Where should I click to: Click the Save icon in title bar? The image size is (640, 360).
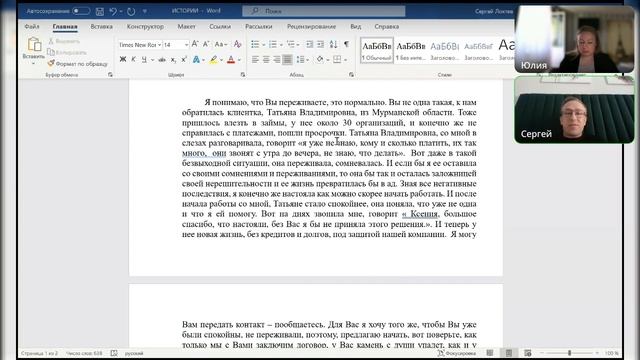tap(100, 11)
